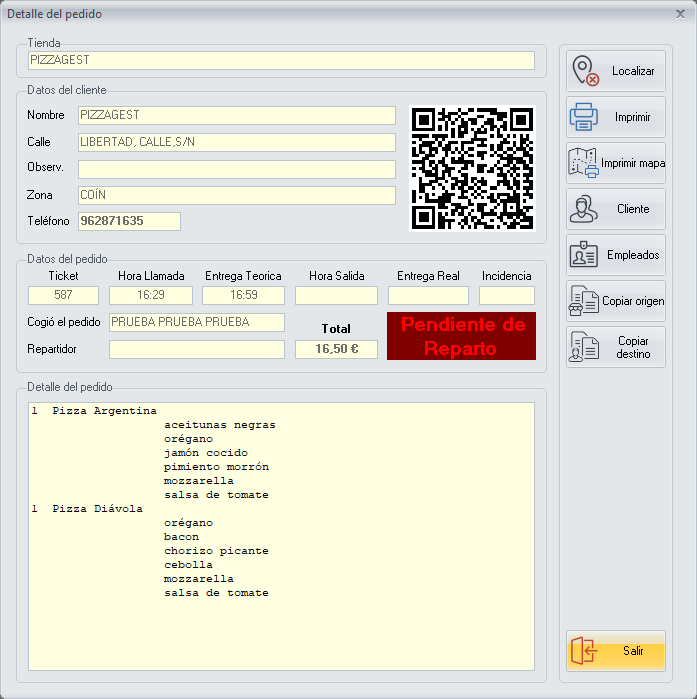The height and width of the screenshot is (699, 697).
Task: Select the Teléfono number field
Action: tap(129, 221)
